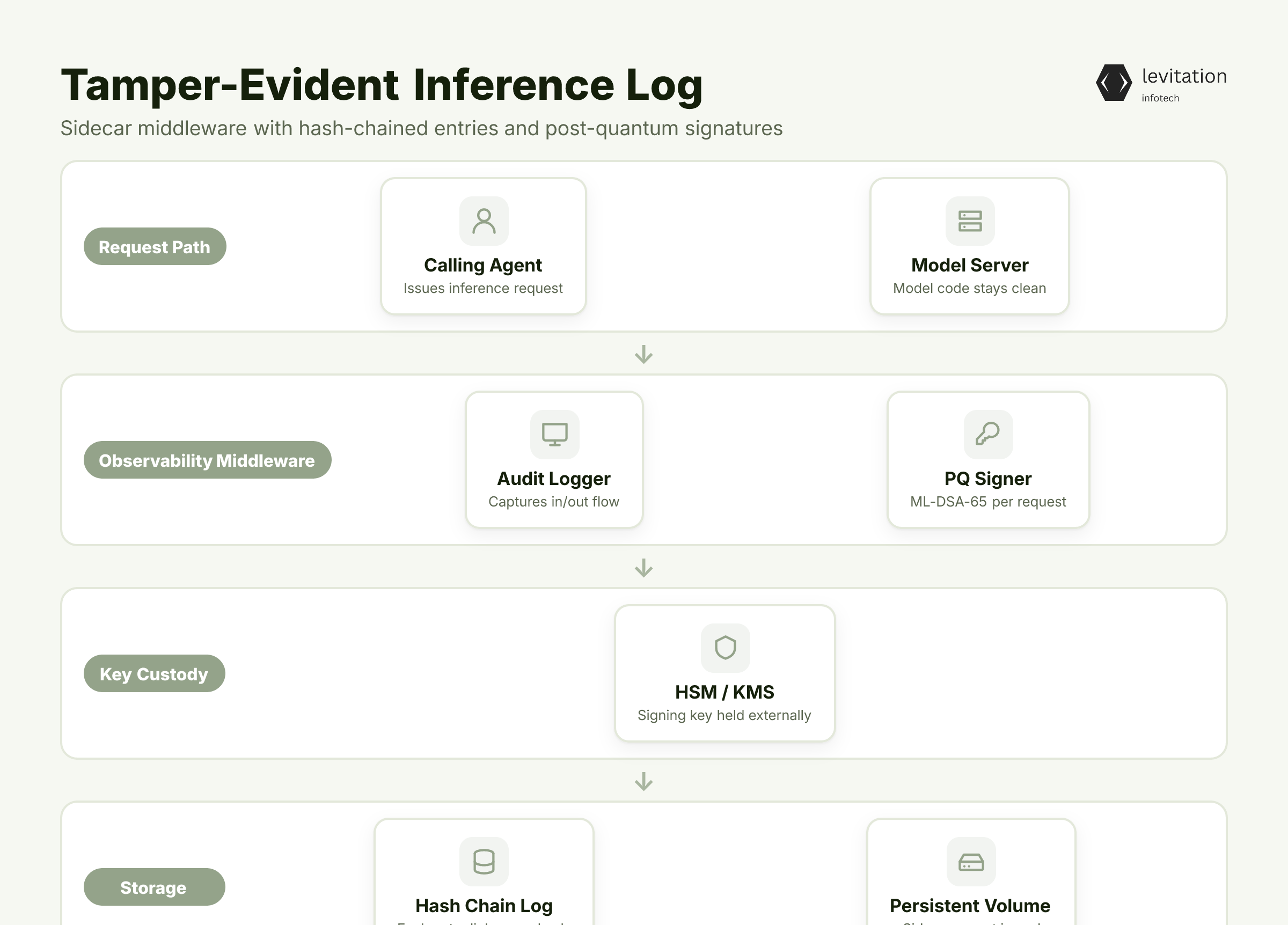This screenshot has width=1288, height=925.
Task: Click the PQ Signer card title
Action: coord(988,479)
